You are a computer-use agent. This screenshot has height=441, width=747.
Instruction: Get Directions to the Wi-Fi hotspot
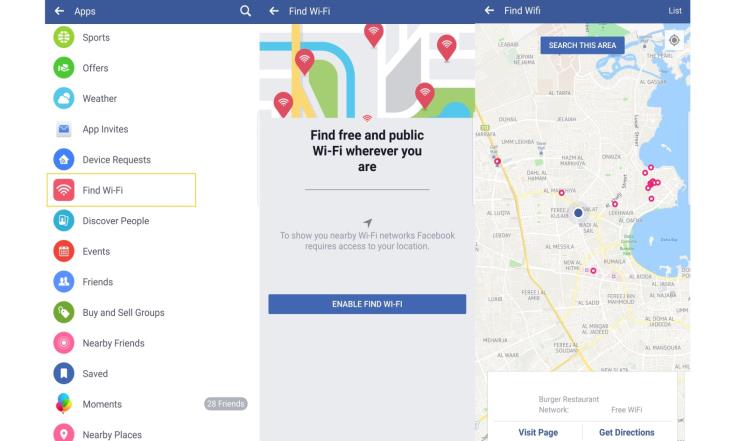click(626, 432)
